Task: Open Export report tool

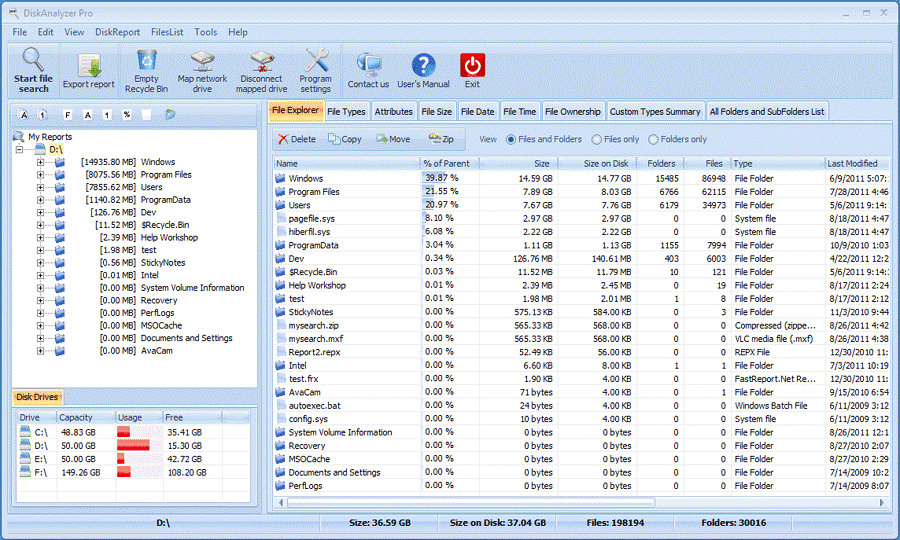Action: tap(89, 65)
